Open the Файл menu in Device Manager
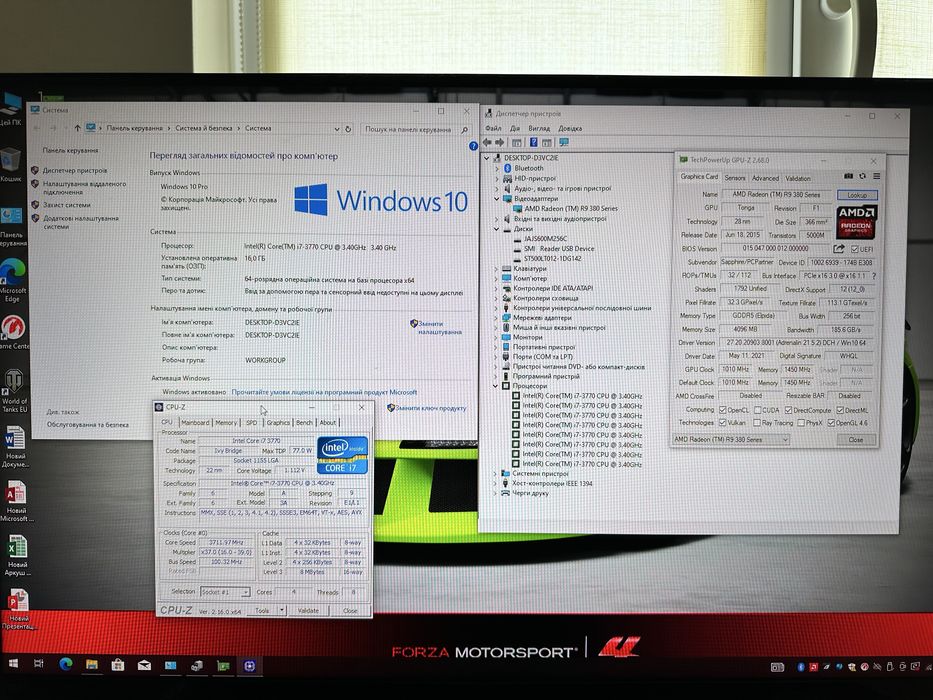Image resolution: width=933 pixels, height=700 pixels. [493, 128]
